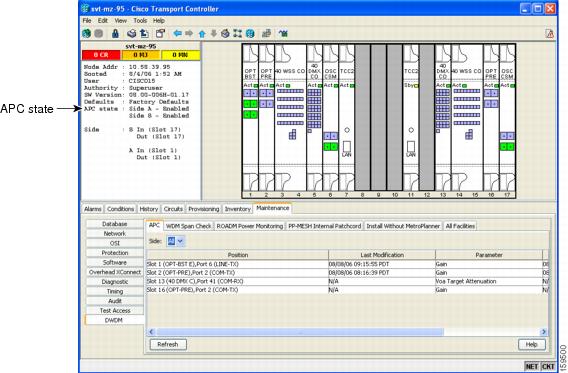This screenshot has height=373, width=568.
Task: Click the LAN port on slot 11 TCC2
Action: pos(411,147)
